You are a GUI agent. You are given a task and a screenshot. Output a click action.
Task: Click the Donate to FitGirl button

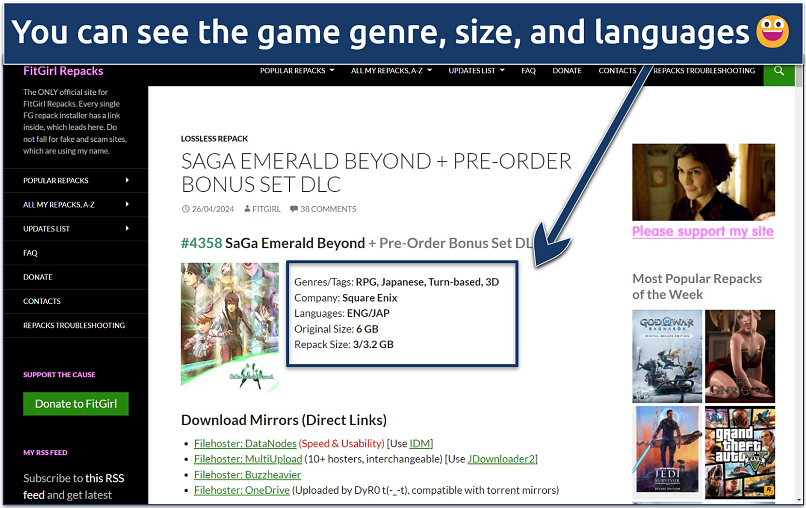point(76,404)
